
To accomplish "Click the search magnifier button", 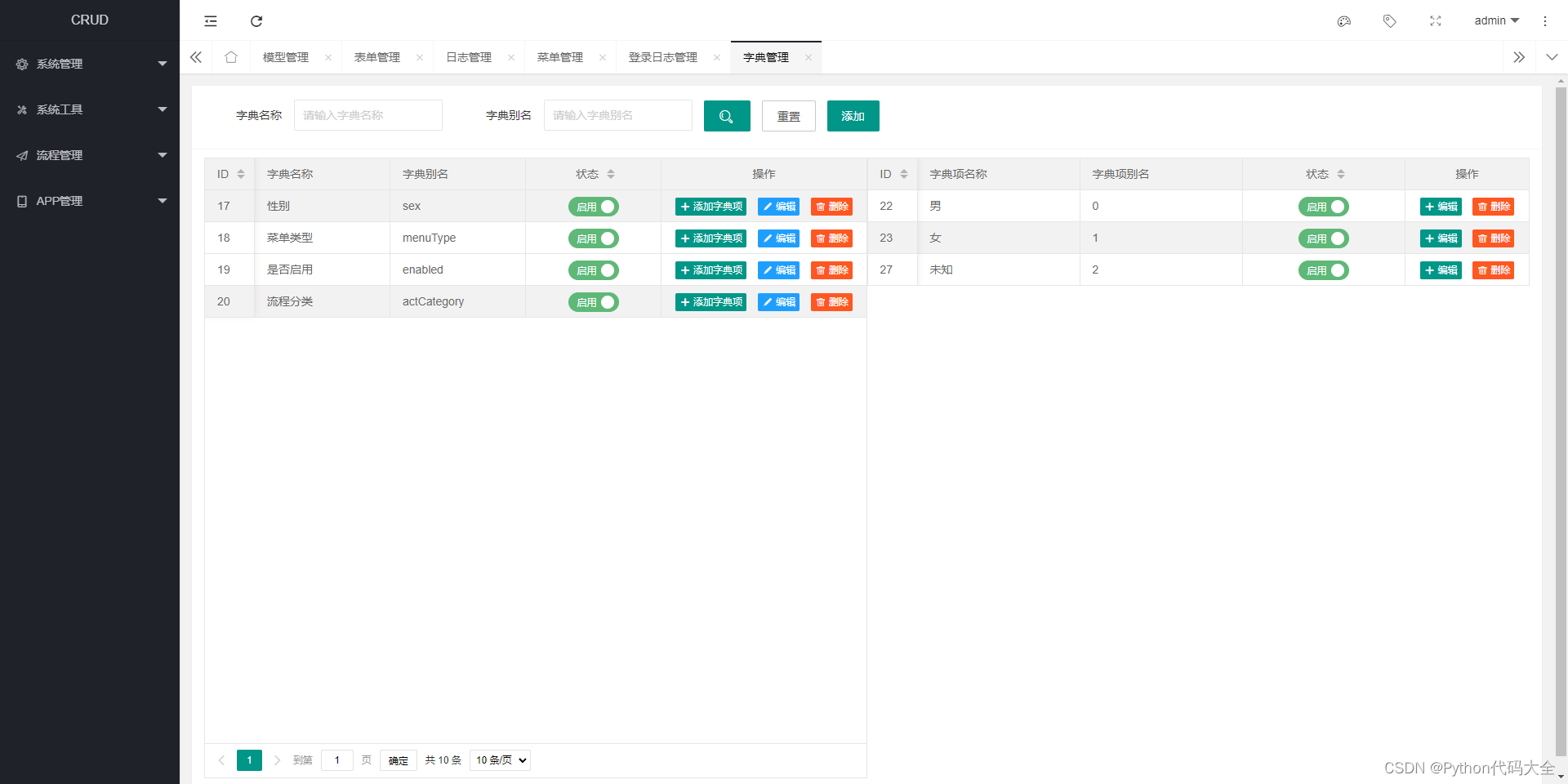I will 726,115.
